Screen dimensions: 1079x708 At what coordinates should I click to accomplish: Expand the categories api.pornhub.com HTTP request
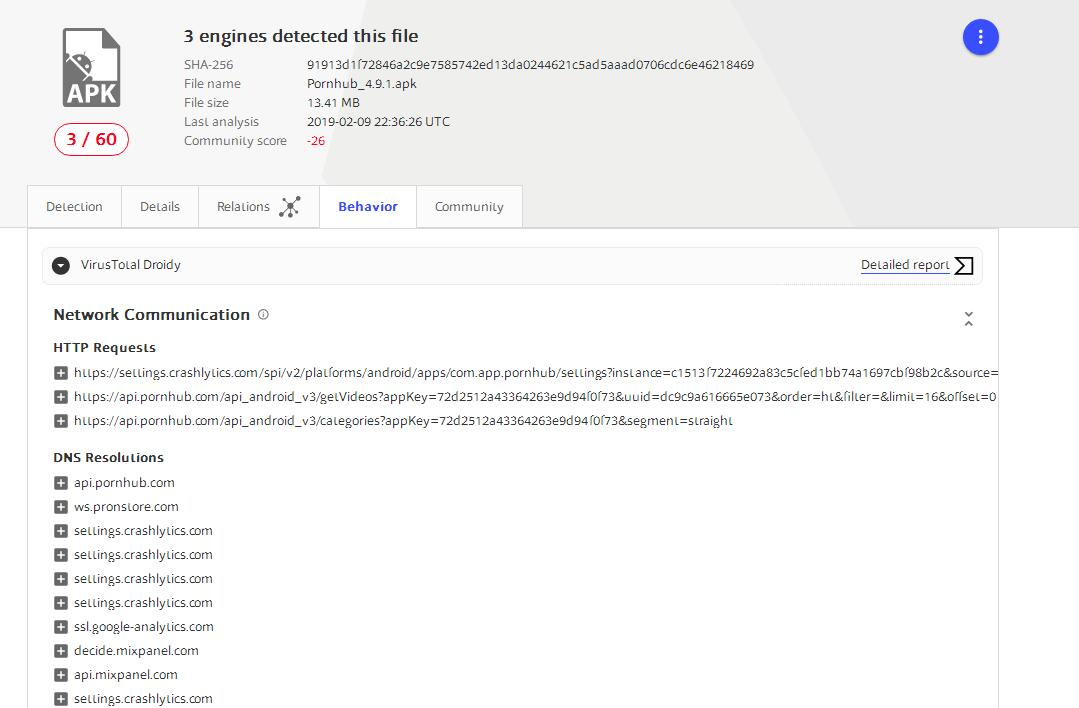pyautogui.click(x=61, y=421)
